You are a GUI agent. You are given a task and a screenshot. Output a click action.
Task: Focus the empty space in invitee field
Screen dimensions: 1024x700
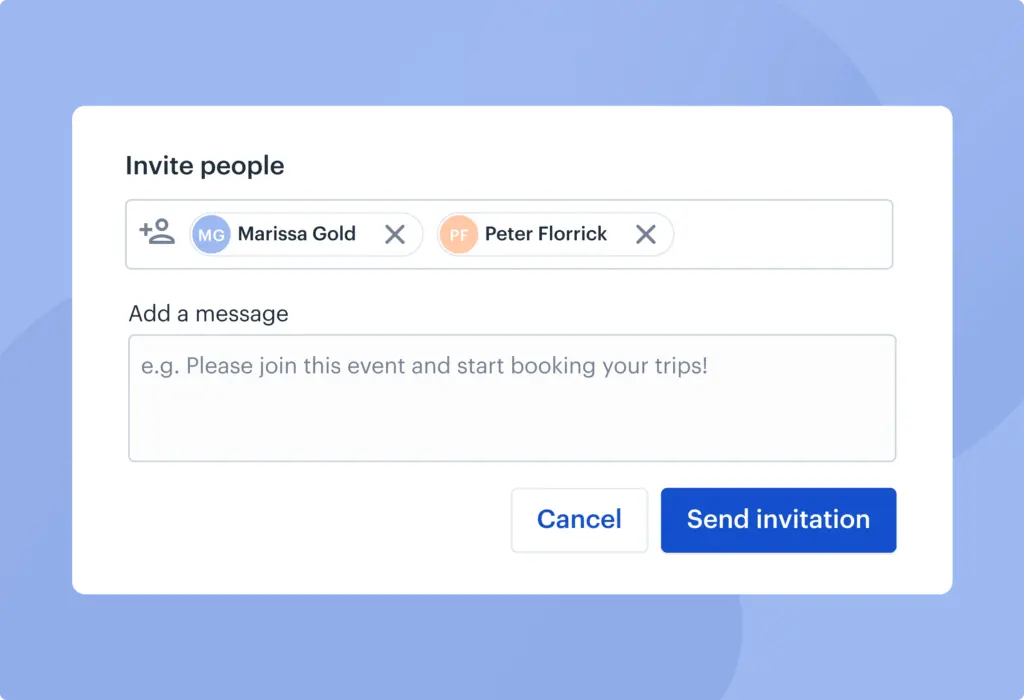pyautogui.click(x=780, y=234)
